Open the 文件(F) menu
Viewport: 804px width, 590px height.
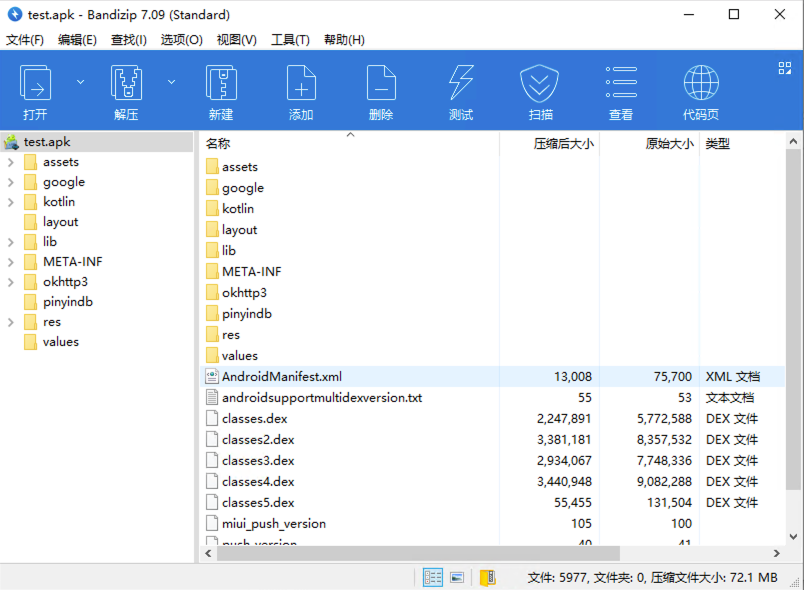(25, 40)
